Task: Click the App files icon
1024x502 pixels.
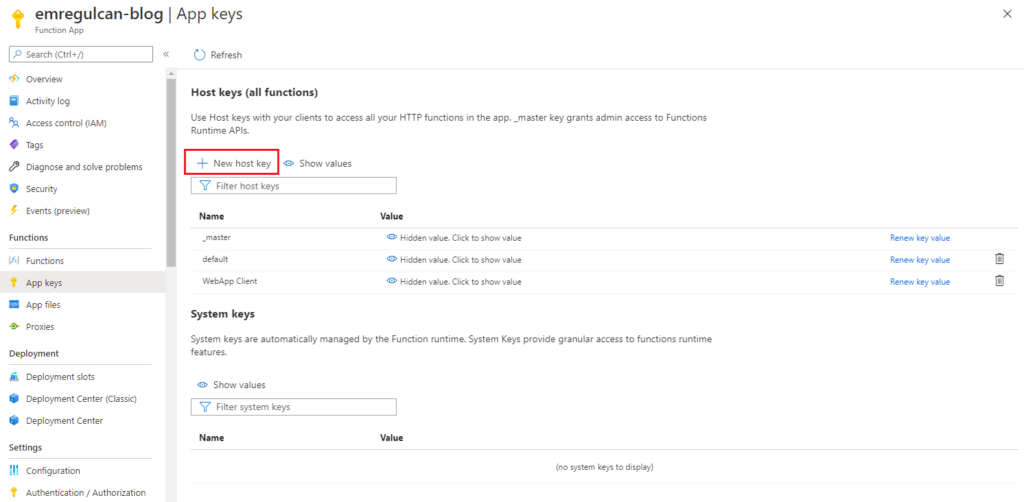Action: pyautogui.click(x=14, y=305)
